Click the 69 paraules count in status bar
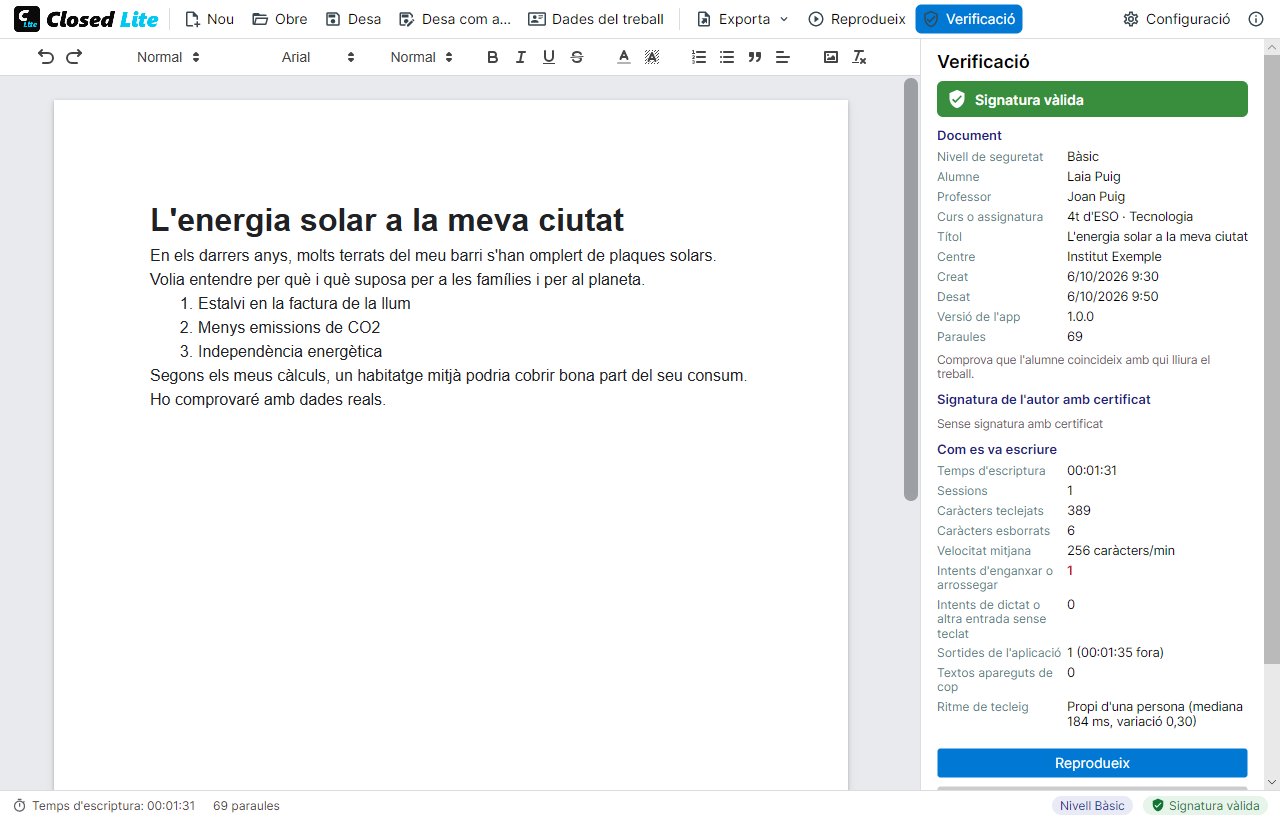The height and width of the screenshot is (820, 1280). pos(246,806)
